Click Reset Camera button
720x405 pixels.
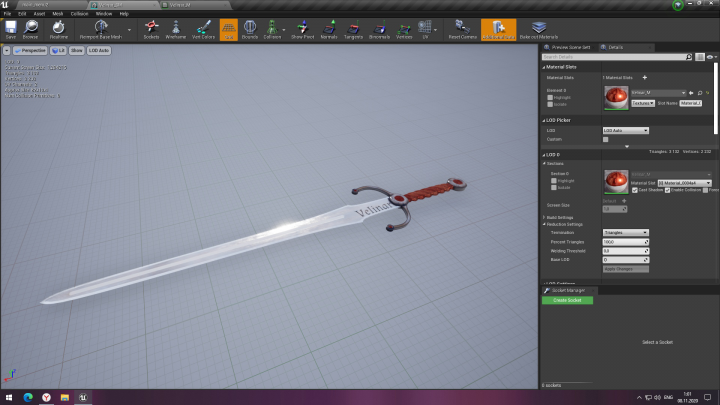point(462,29)
